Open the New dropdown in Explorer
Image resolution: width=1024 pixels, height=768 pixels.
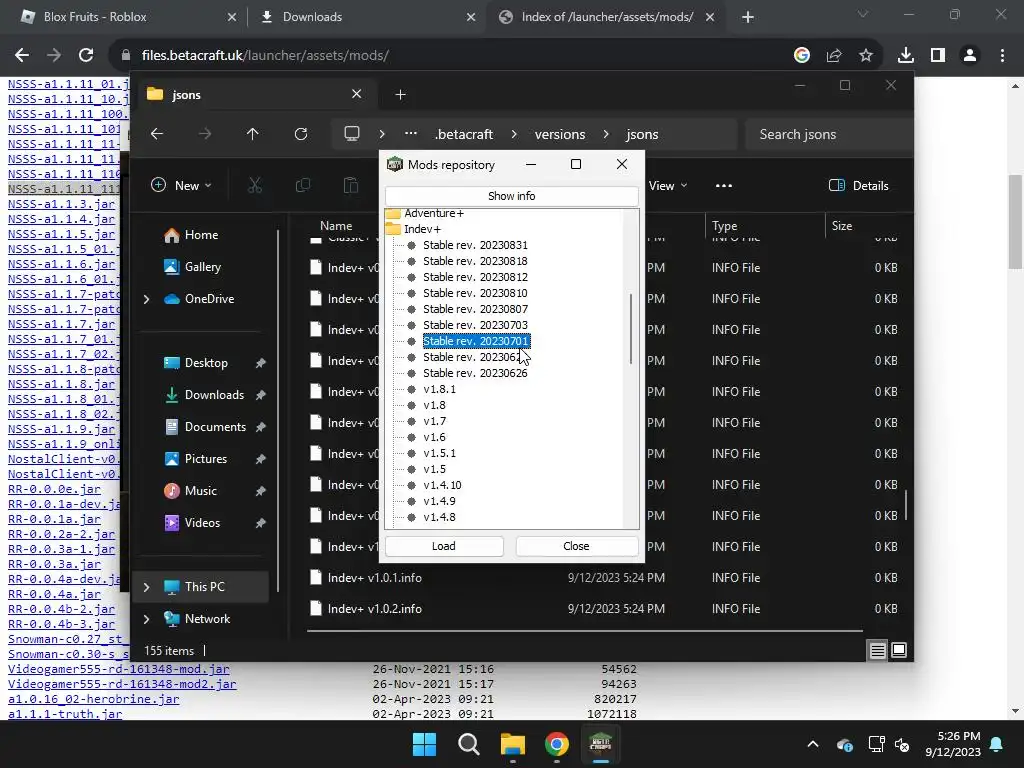[x=182, y=185]
